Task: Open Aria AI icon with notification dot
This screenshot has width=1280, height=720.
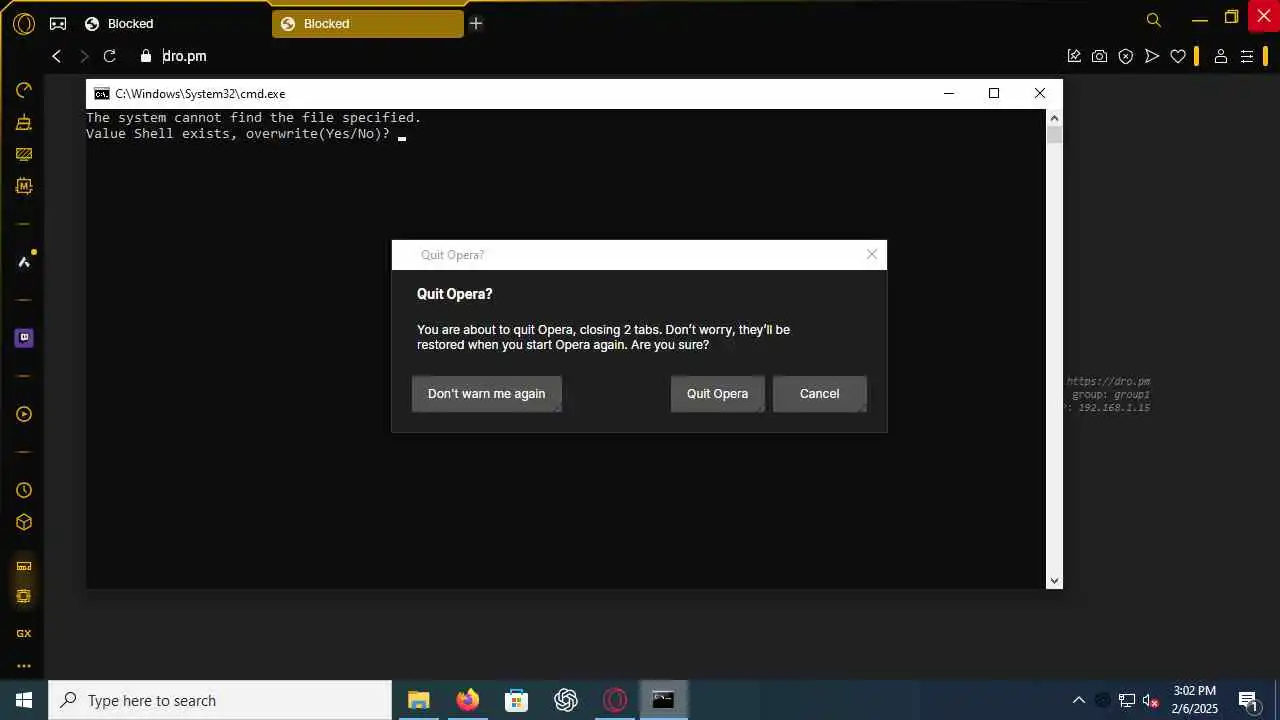Action: [24, 262]
